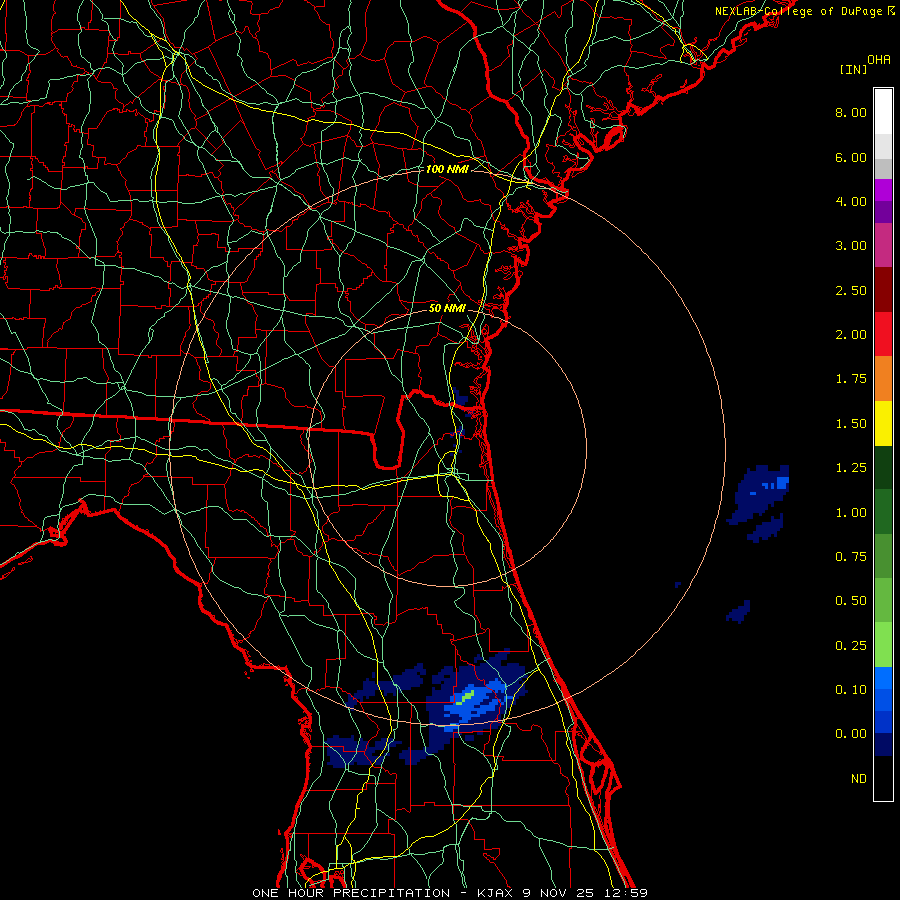
Task: Click the OHA product label
Action: pos(879,59)
